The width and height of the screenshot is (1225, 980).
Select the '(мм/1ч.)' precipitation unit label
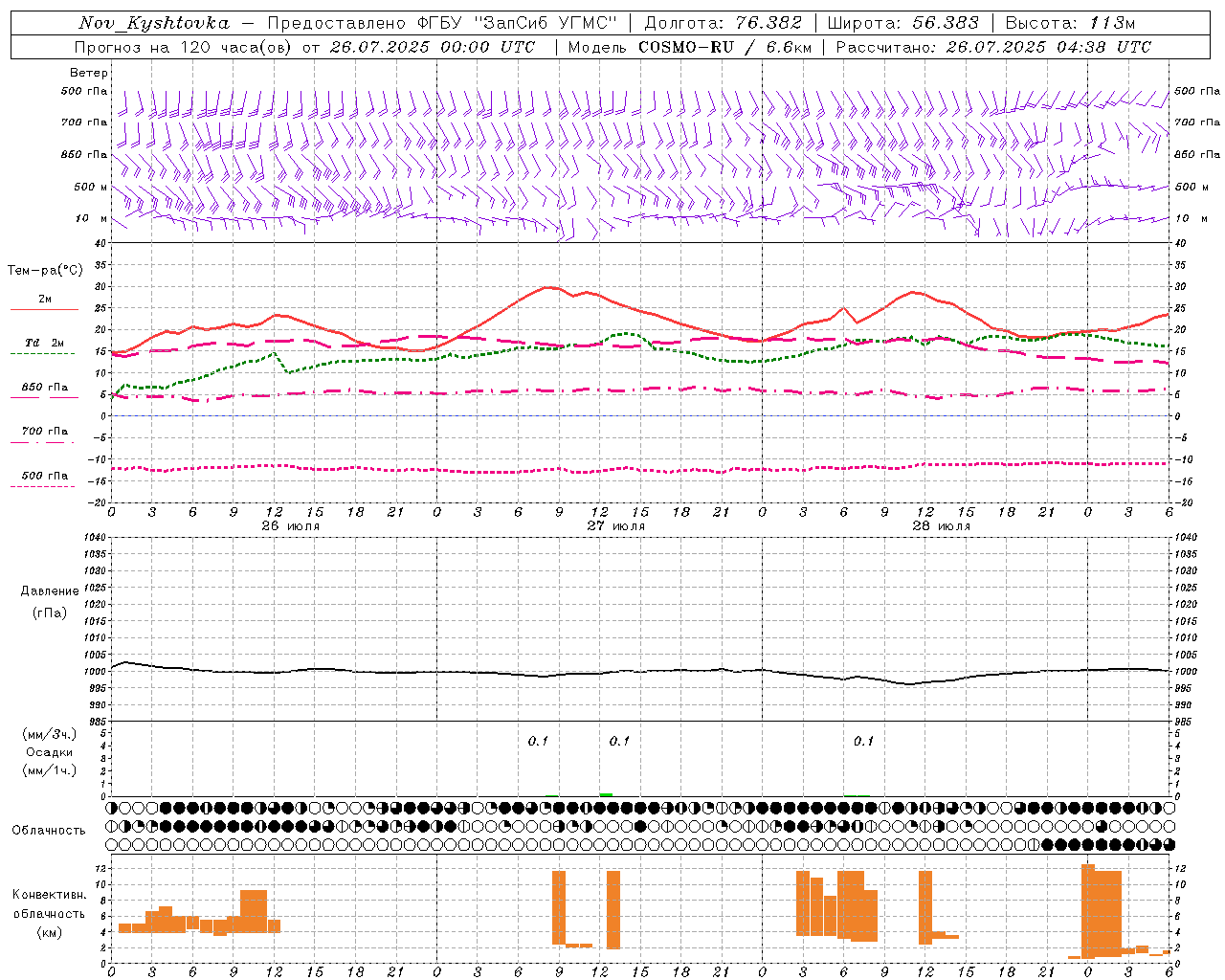(x=50, y=770)
